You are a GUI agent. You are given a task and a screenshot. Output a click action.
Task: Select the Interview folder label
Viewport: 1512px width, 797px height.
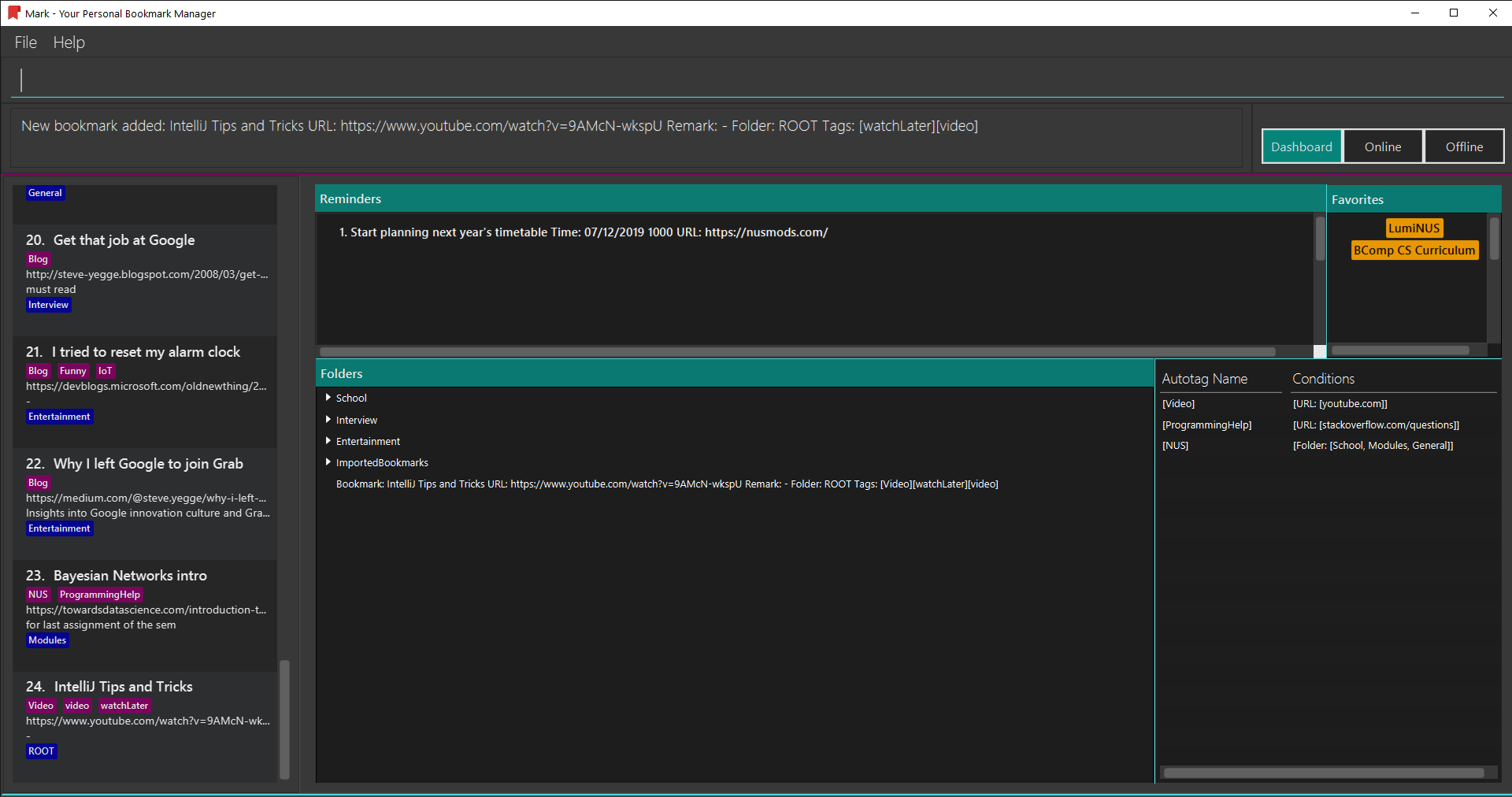pos(357,421)
